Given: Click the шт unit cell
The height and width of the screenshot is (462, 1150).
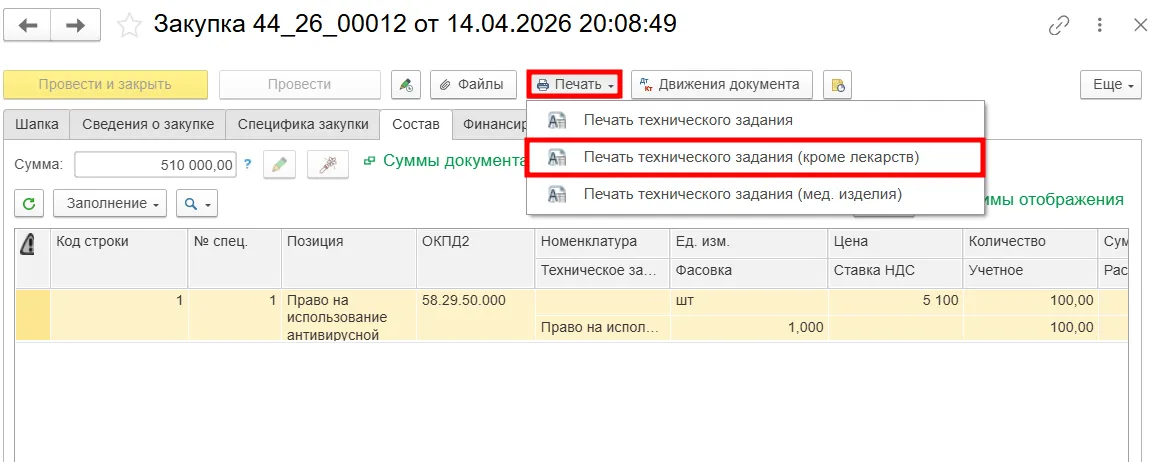Looking at the screenshot, I should (749, 301).
